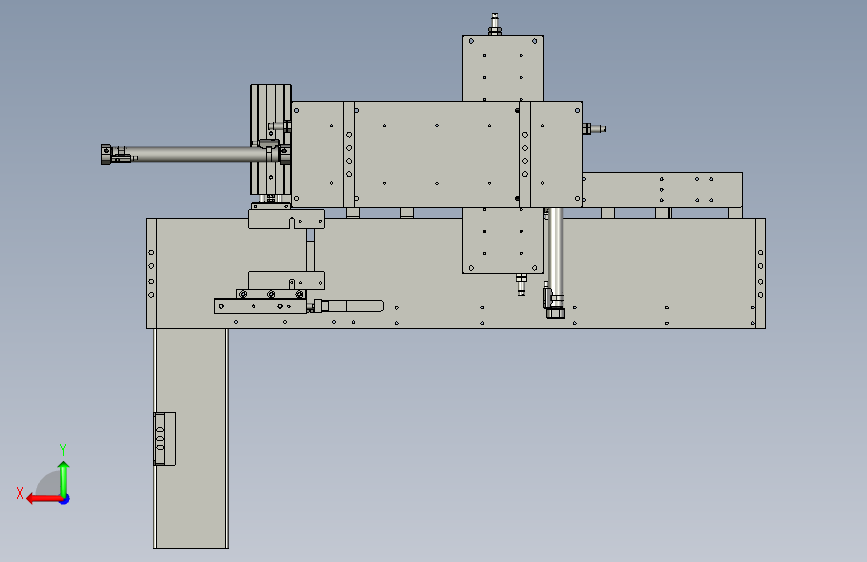The height and width of the screenshot is (562, 867).
Task: Select the horizontal clamp handle bar on base
Action: [354, 306]
